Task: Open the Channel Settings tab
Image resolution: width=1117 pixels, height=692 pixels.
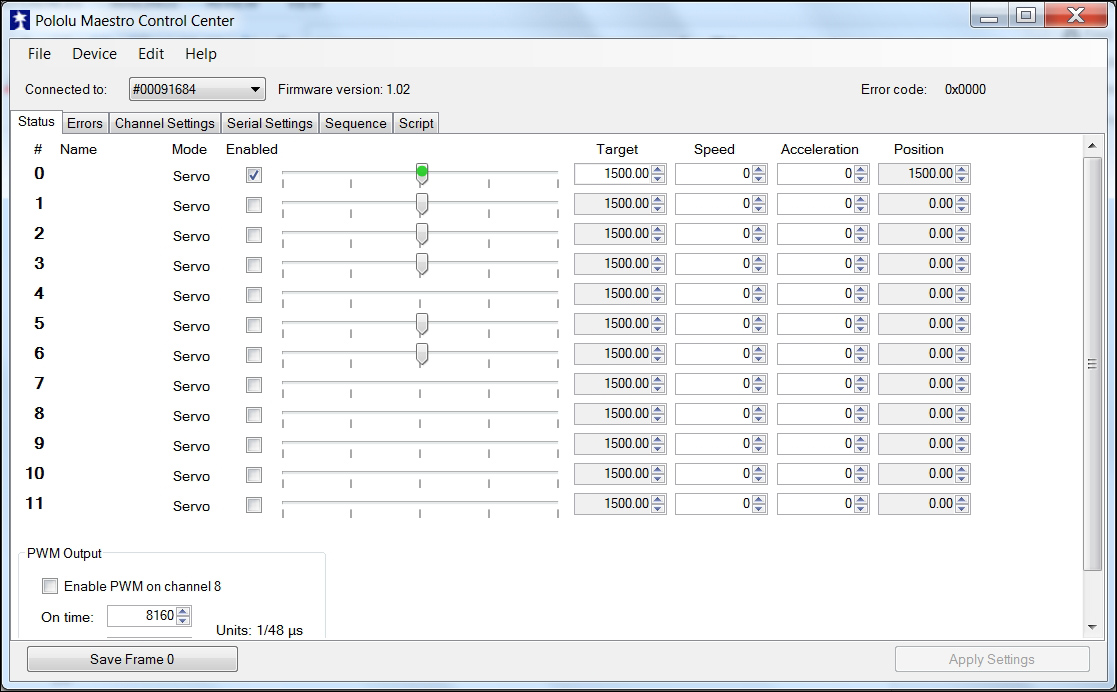Action: pyautogui.click(x=165, y=123)
